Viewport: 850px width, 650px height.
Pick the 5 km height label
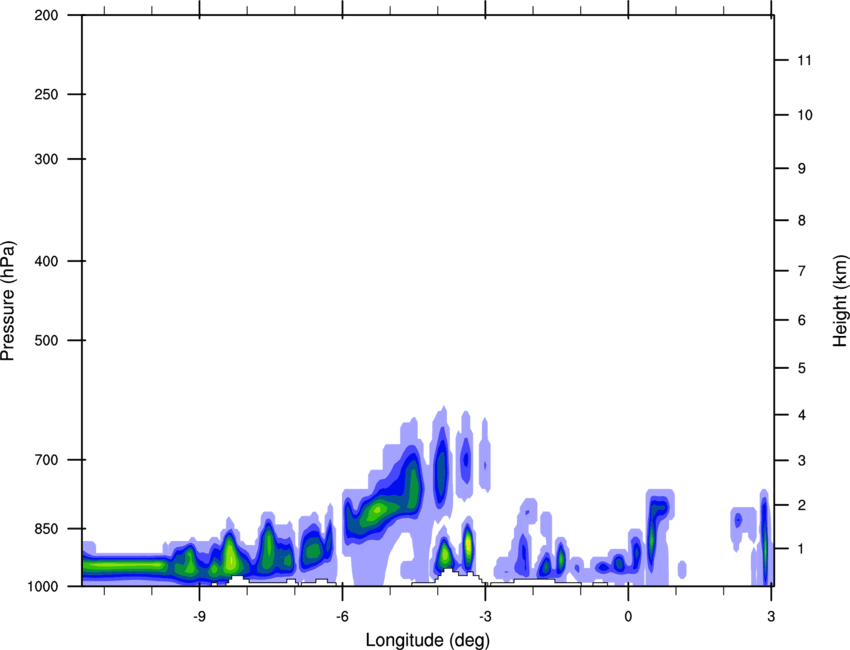coord(802,368)
